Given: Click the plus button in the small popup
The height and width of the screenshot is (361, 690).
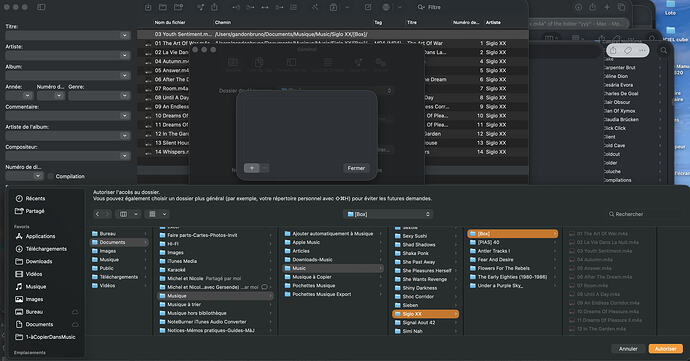Looking at the screenshot, I should 252,168.
